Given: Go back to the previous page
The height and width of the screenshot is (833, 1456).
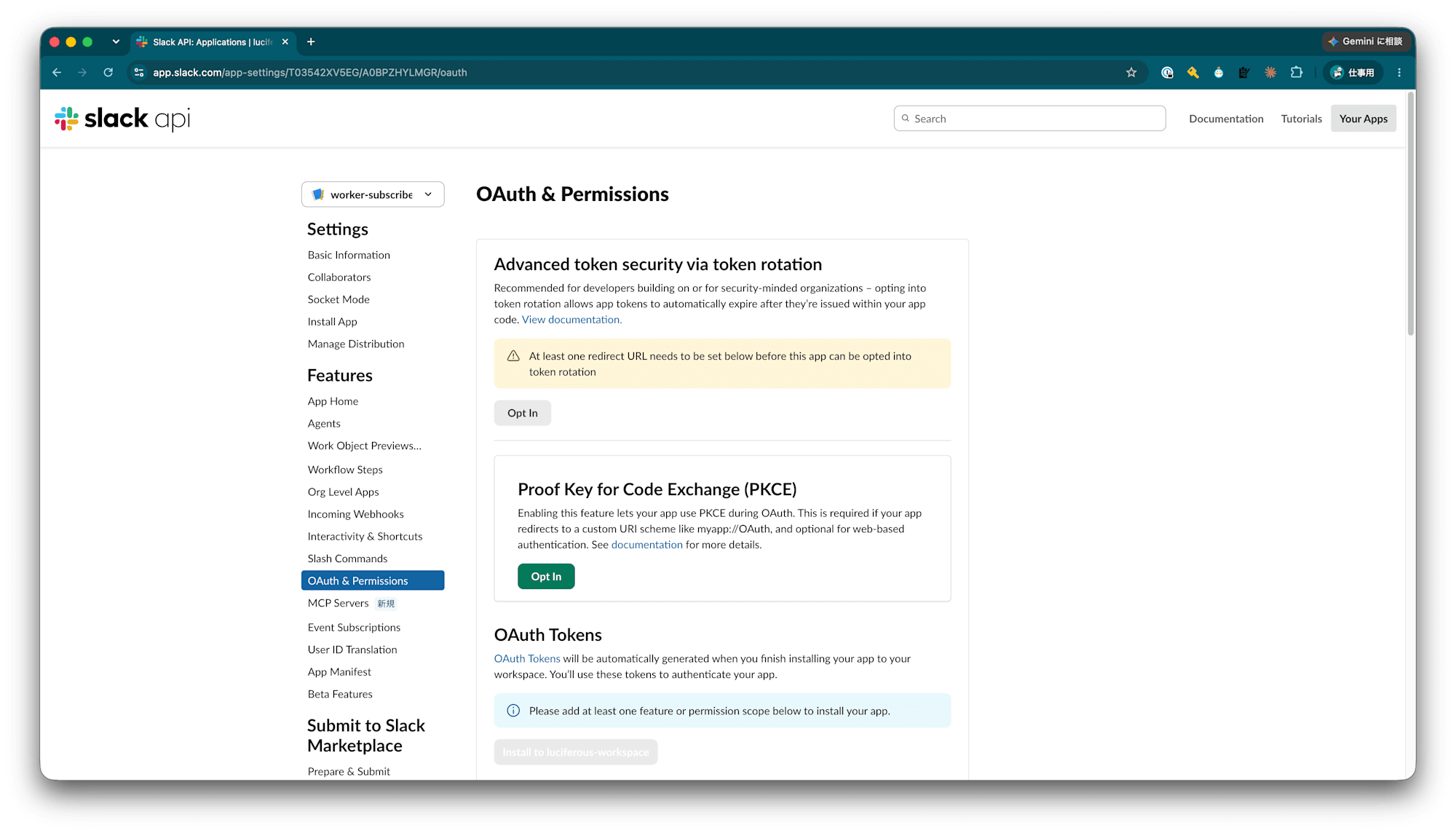Looking at the screenshot, I should [57, 72].
